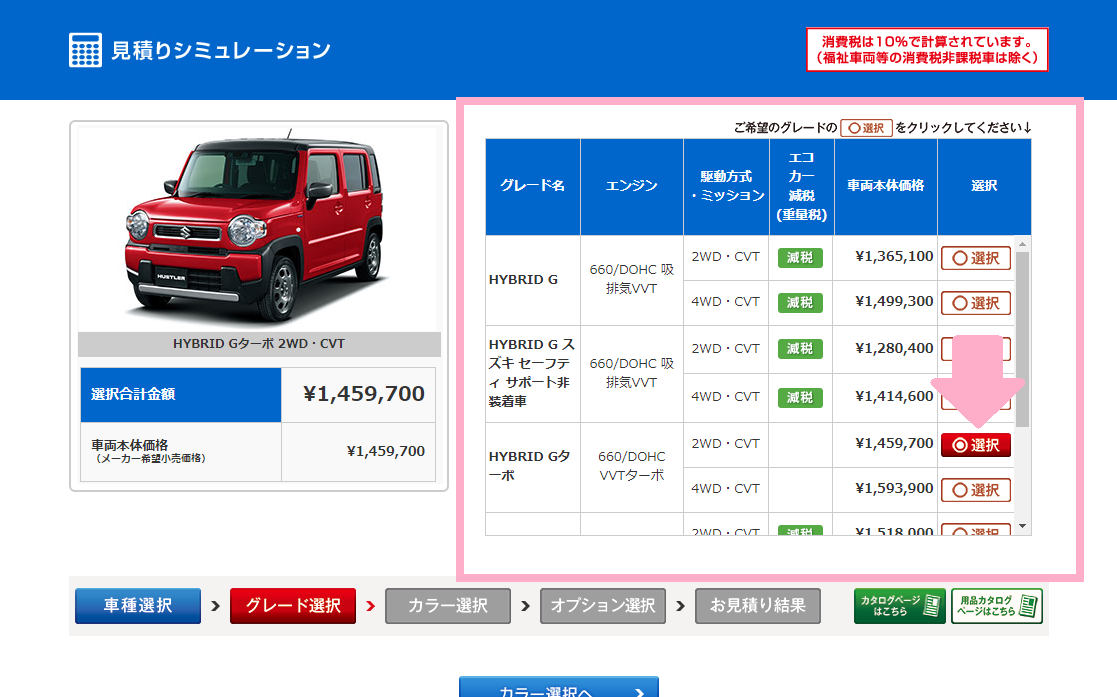Click the grade table scrollbar down arrow

[1022, 527]
